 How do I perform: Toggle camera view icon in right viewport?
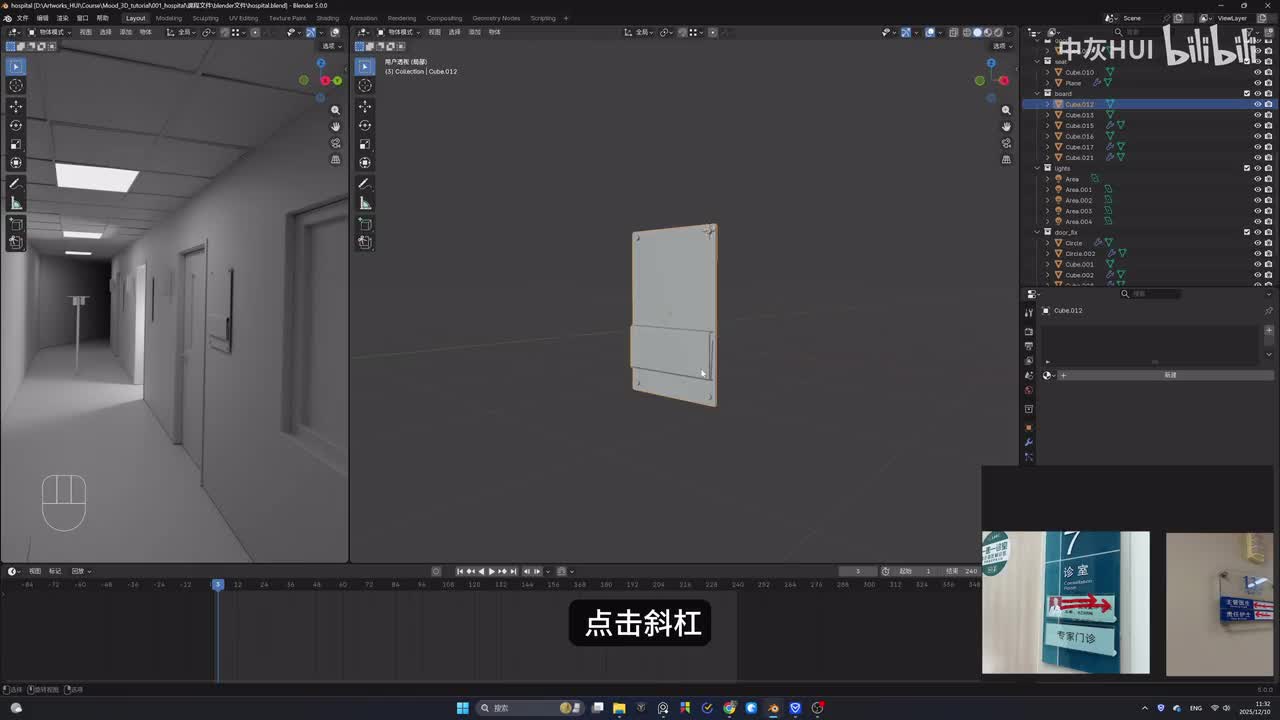click(1006, 143)
